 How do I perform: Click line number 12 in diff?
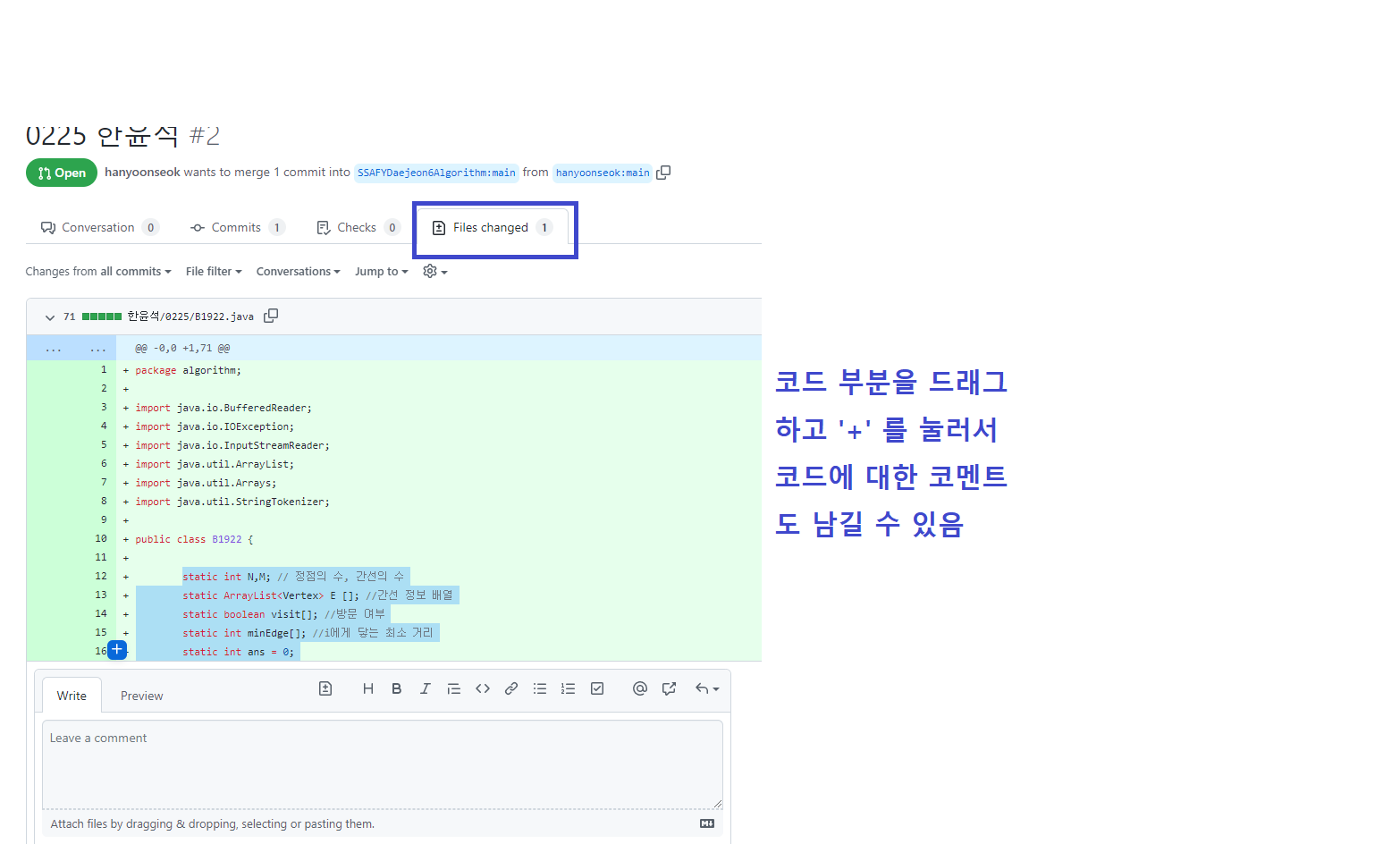101,576
